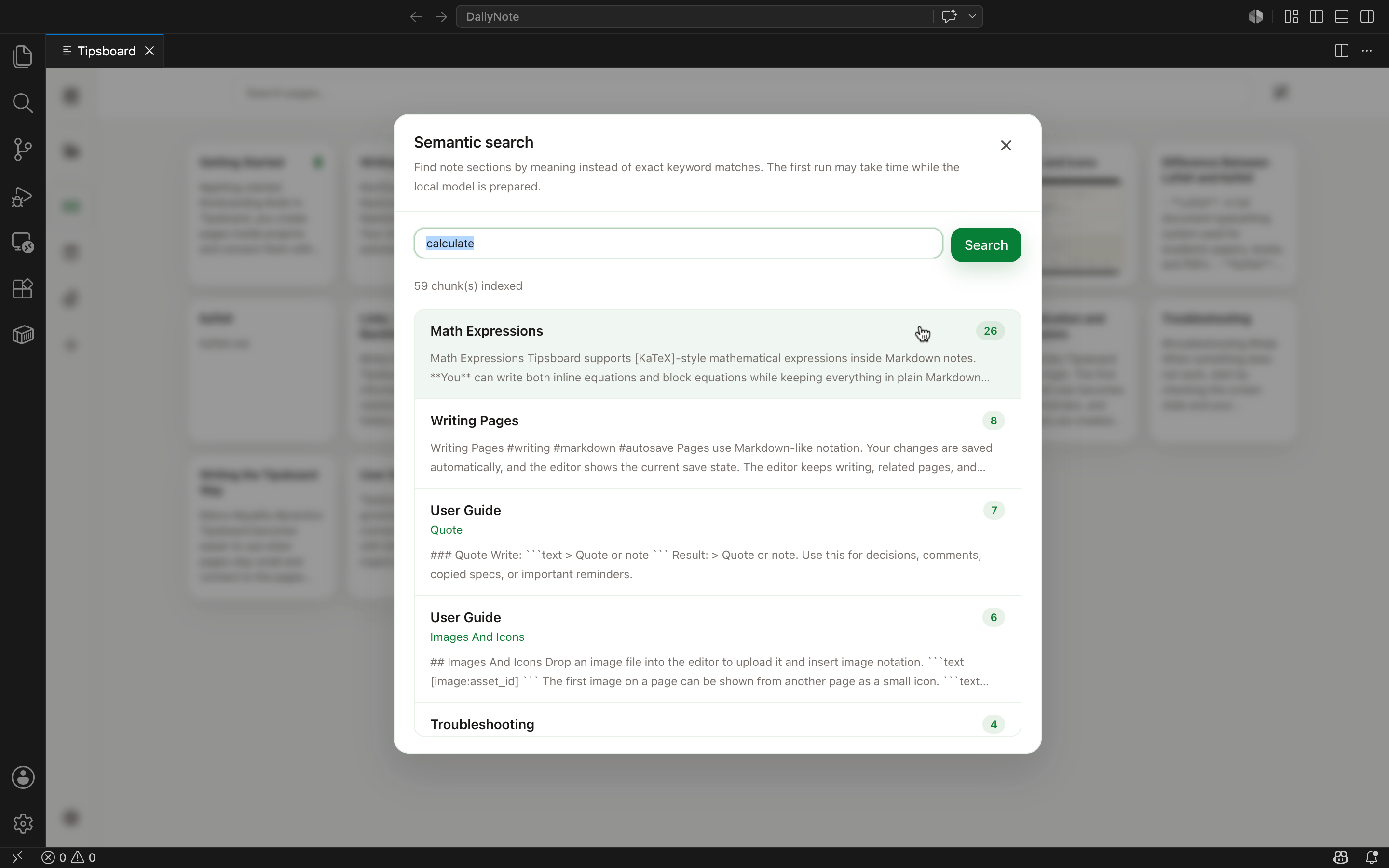The width and height of the screenshot is (1389, 868).
Task: Click the score badge 8
Action: coord(994,421)
